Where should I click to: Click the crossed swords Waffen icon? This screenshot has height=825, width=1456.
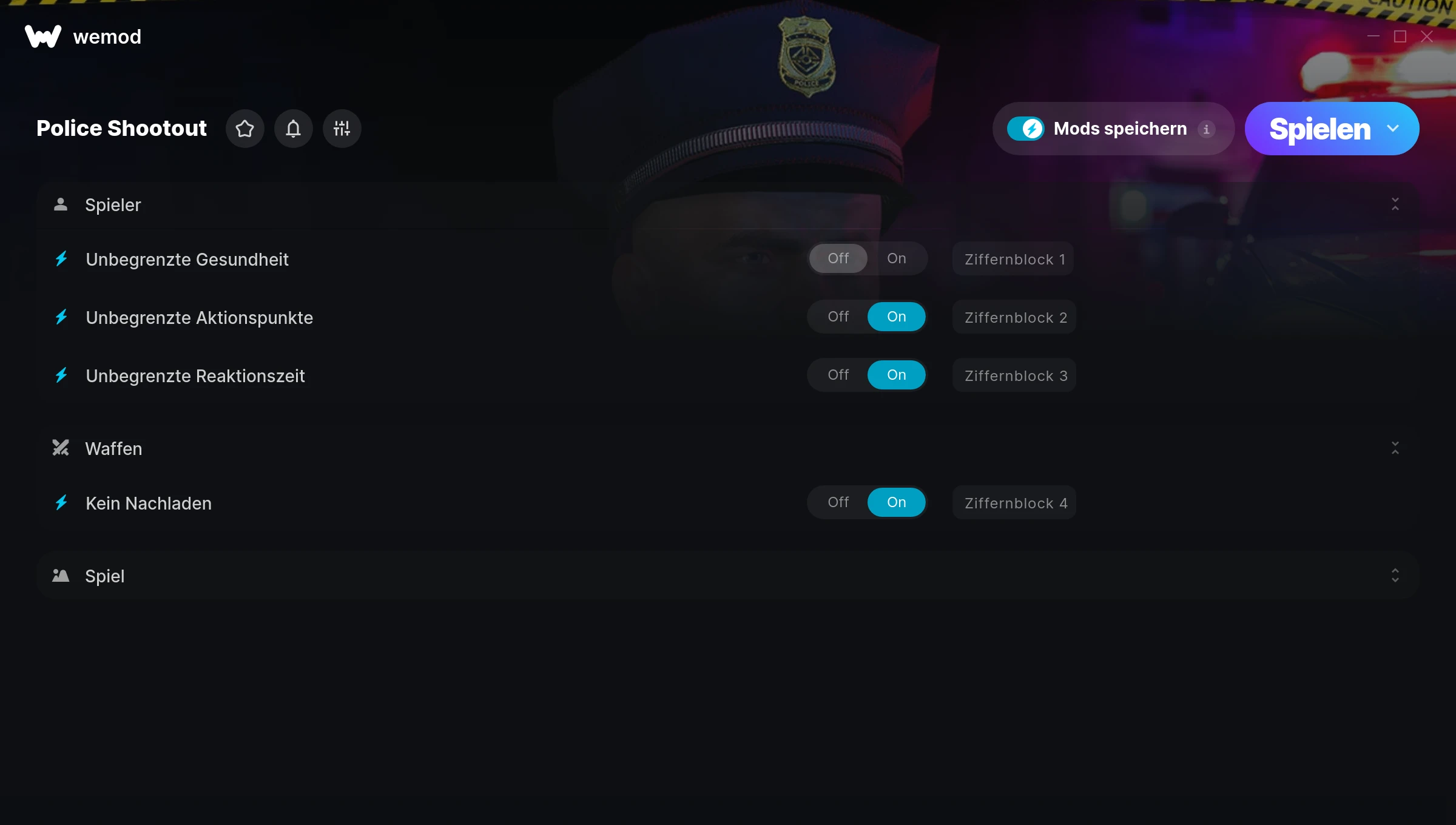coord(61,448)
